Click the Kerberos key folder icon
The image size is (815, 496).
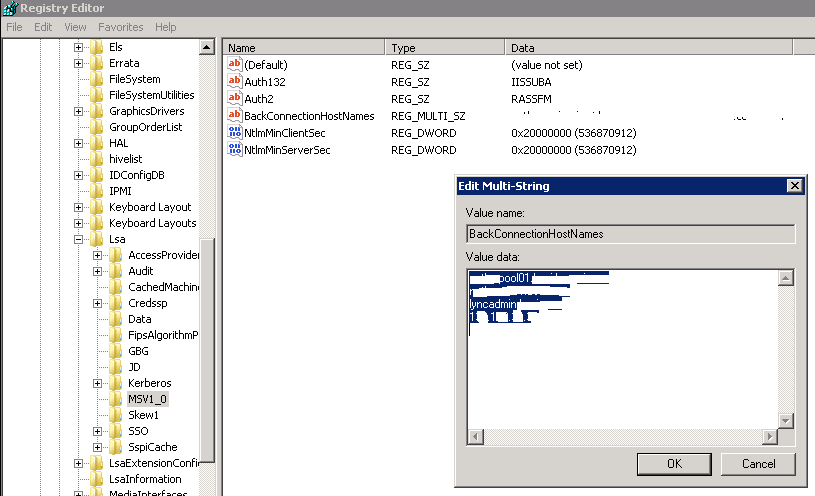tap(117, 383)
